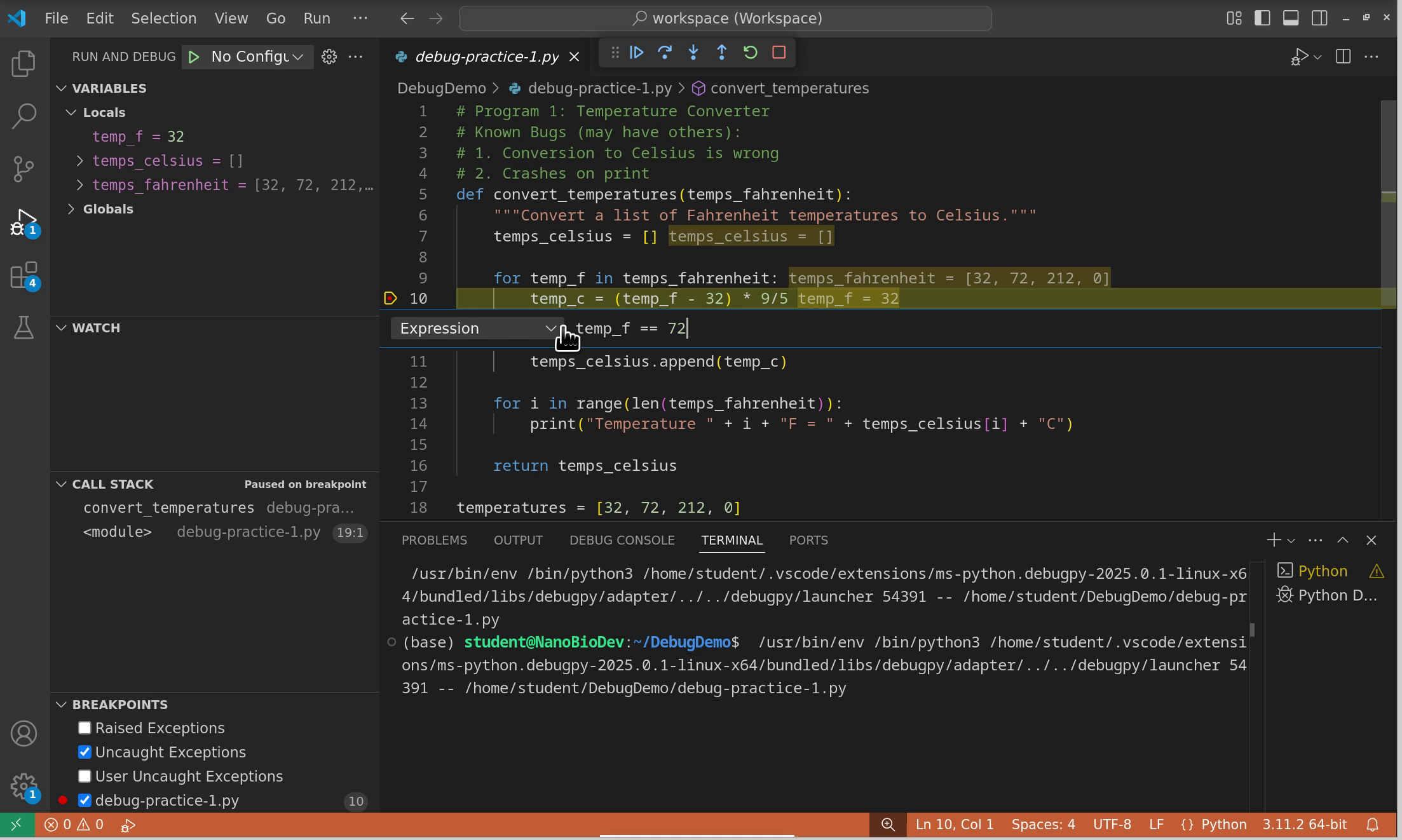Image resolution: width=1402 pixels, height=840 pixels.
Task: Disable Uncaught Exceptions breakpoint checkbox
Action: pyautogui.click(x=85, y=752)
